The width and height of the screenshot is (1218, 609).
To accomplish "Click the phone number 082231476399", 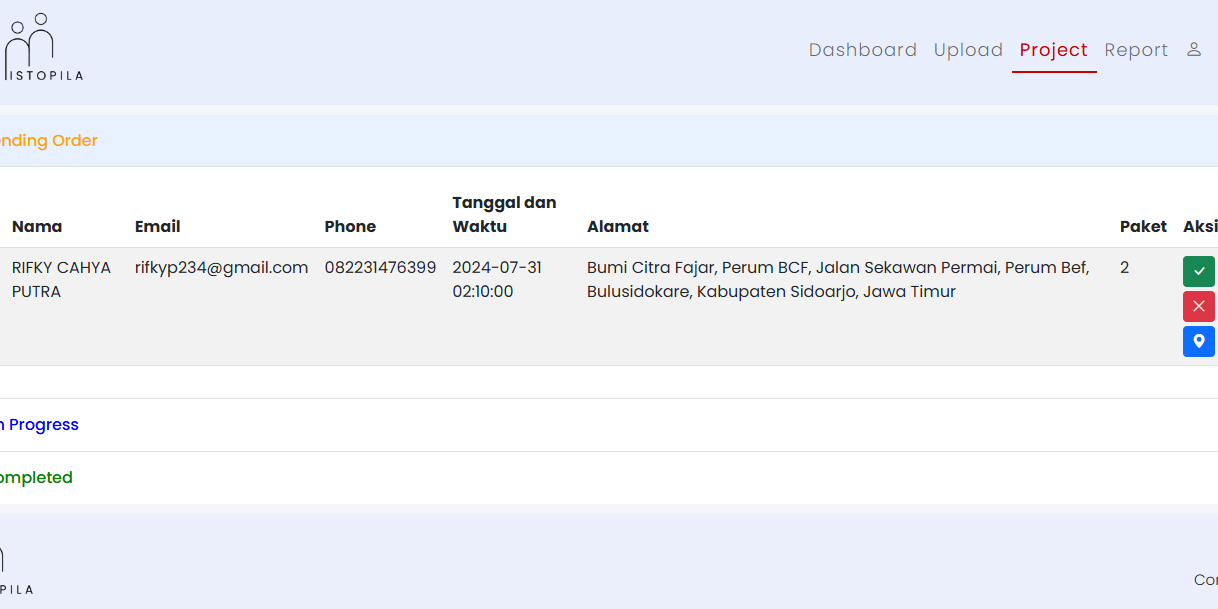I will click(x=380, y=268).
